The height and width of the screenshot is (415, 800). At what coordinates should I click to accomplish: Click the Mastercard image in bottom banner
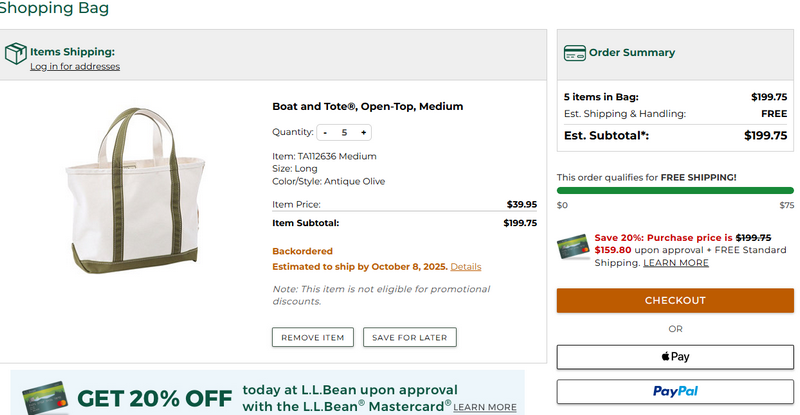44,396
